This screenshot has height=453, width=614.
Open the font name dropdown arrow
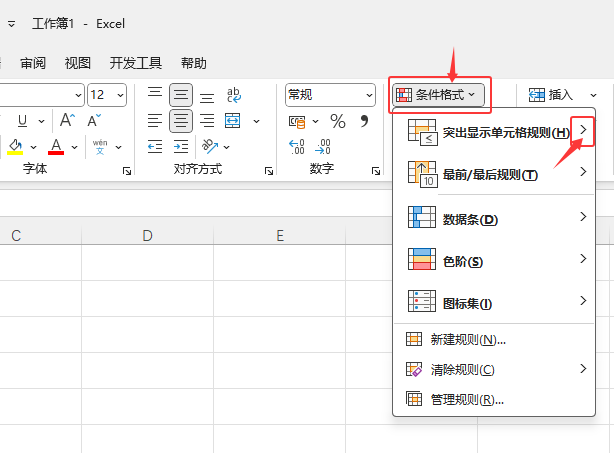pos(78,95)
